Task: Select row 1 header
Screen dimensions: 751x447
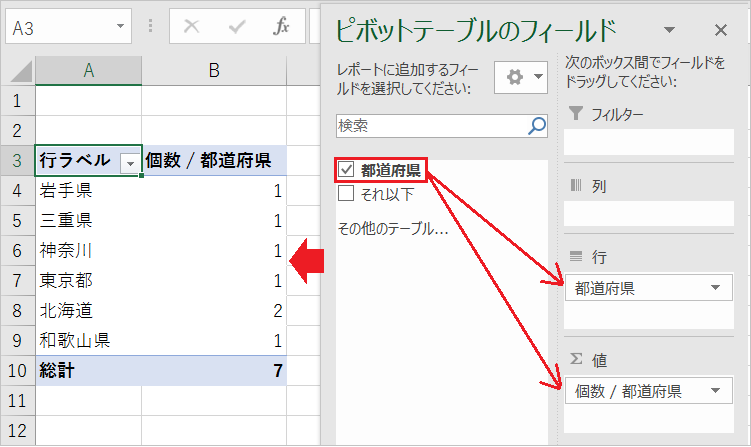Action: click(x=18, y=101)
